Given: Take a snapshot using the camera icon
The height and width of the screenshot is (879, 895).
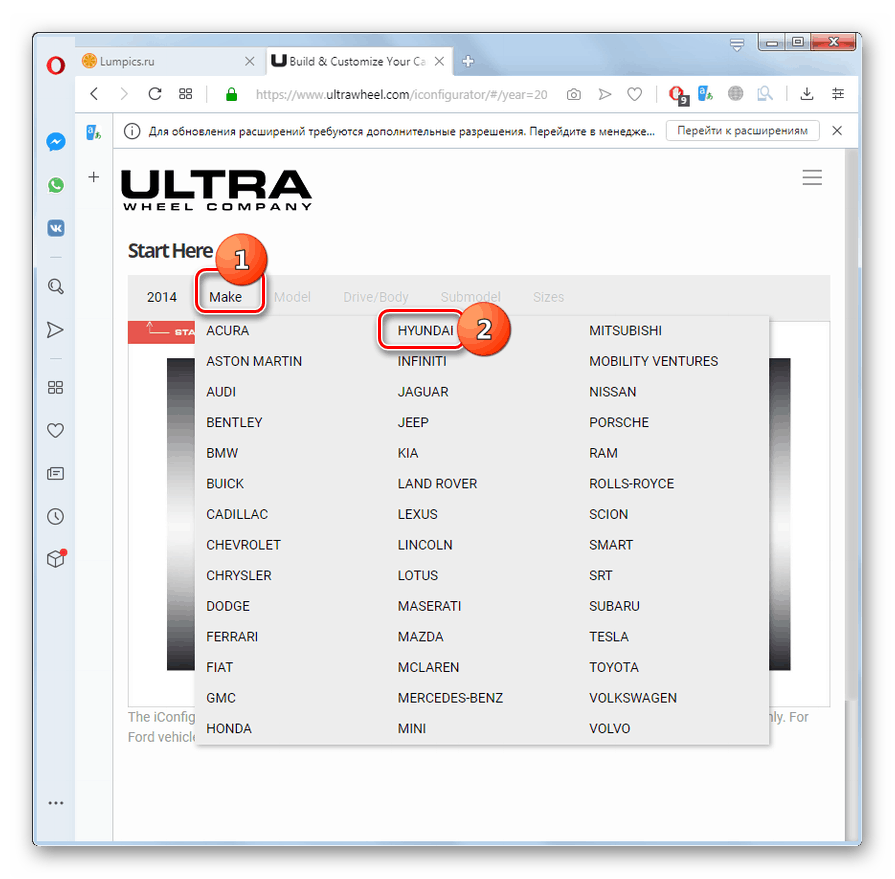Looking at the screenshot, I should click(573, 94).
